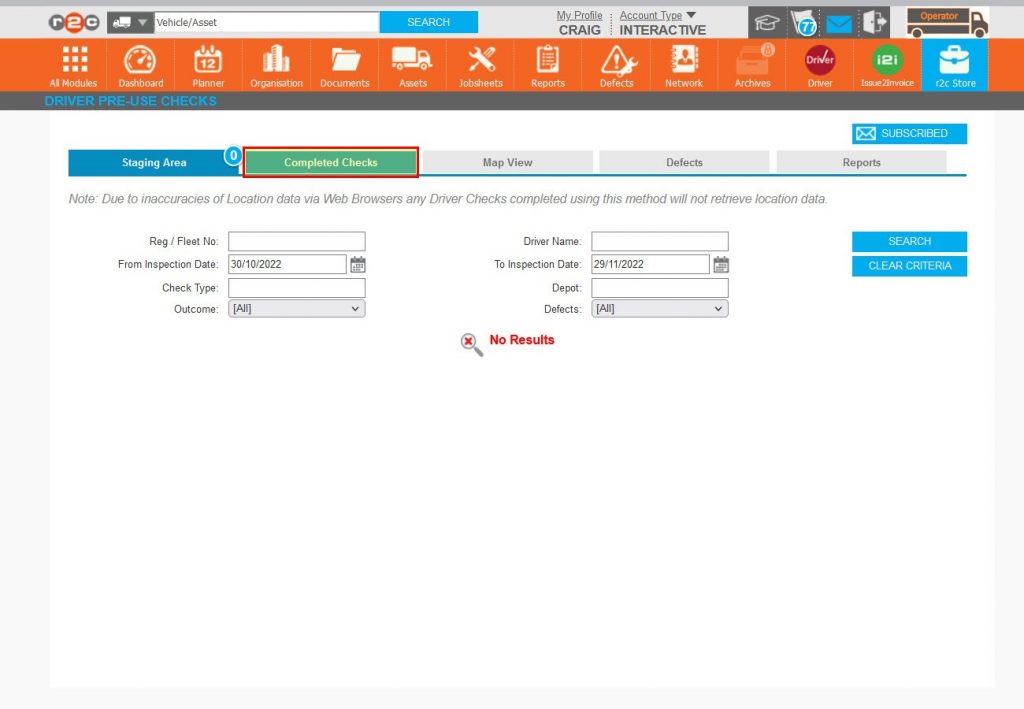This screenshot has width=1024, height=709.
Task: Click the SEARCH button
Action: (909, 241)
